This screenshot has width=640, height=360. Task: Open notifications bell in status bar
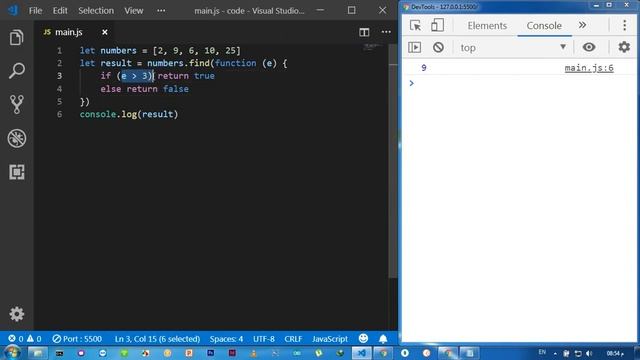[x=383, y=339]
